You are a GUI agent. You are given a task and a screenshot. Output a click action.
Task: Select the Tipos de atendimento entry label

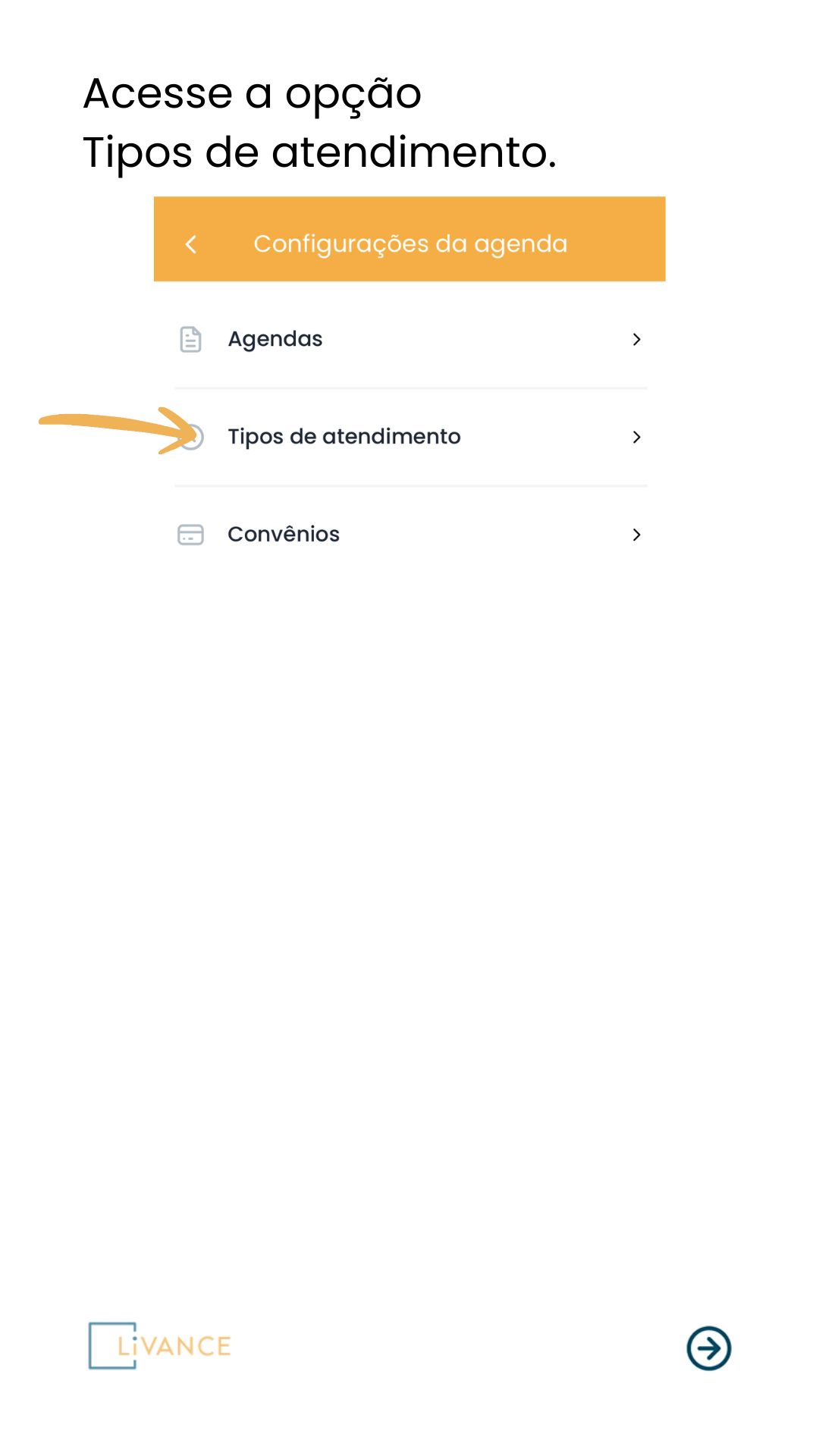point(344,437)
